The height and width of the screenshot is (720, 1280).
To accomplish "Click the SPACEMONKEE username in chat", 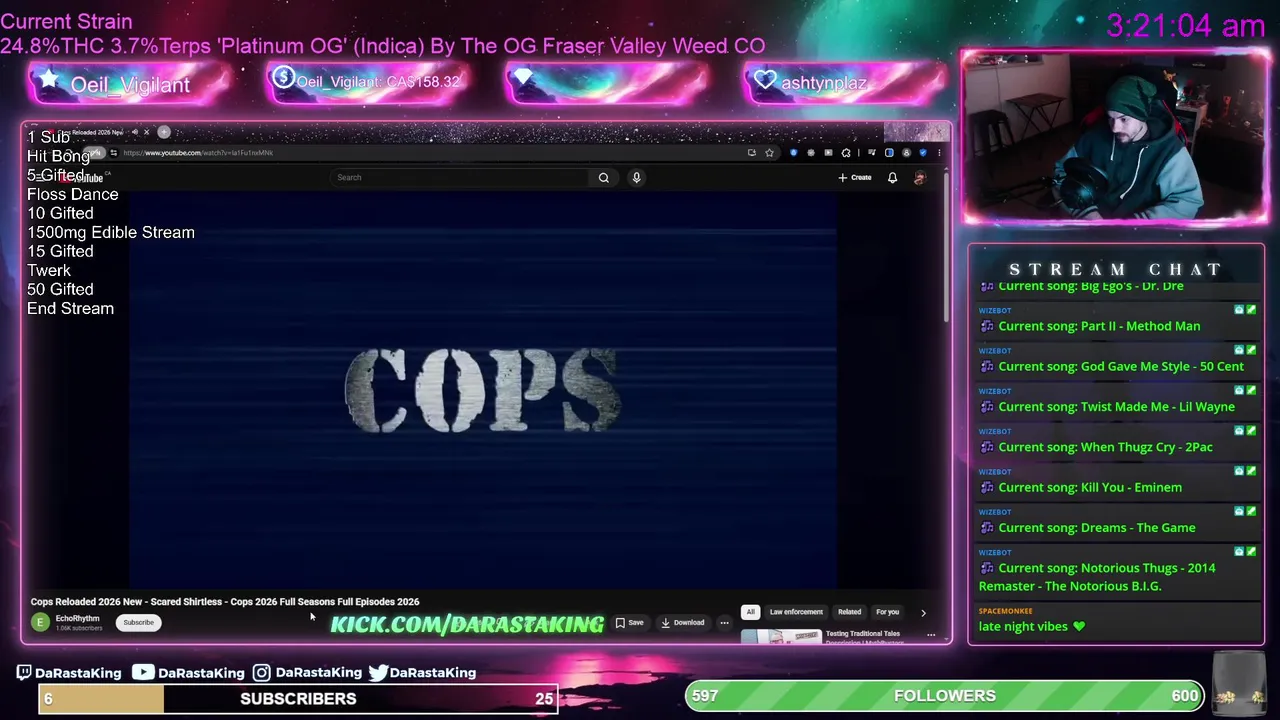I will [1005, 611].
